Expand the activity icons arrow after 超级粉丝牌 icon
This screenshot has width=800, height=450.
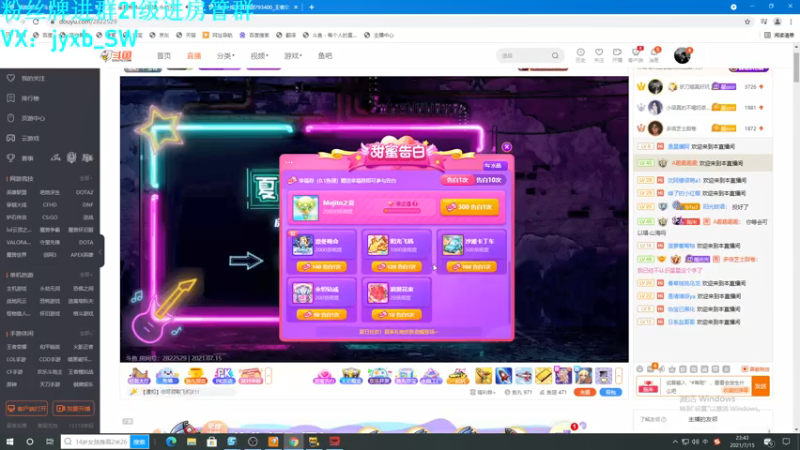pos(268,376)
